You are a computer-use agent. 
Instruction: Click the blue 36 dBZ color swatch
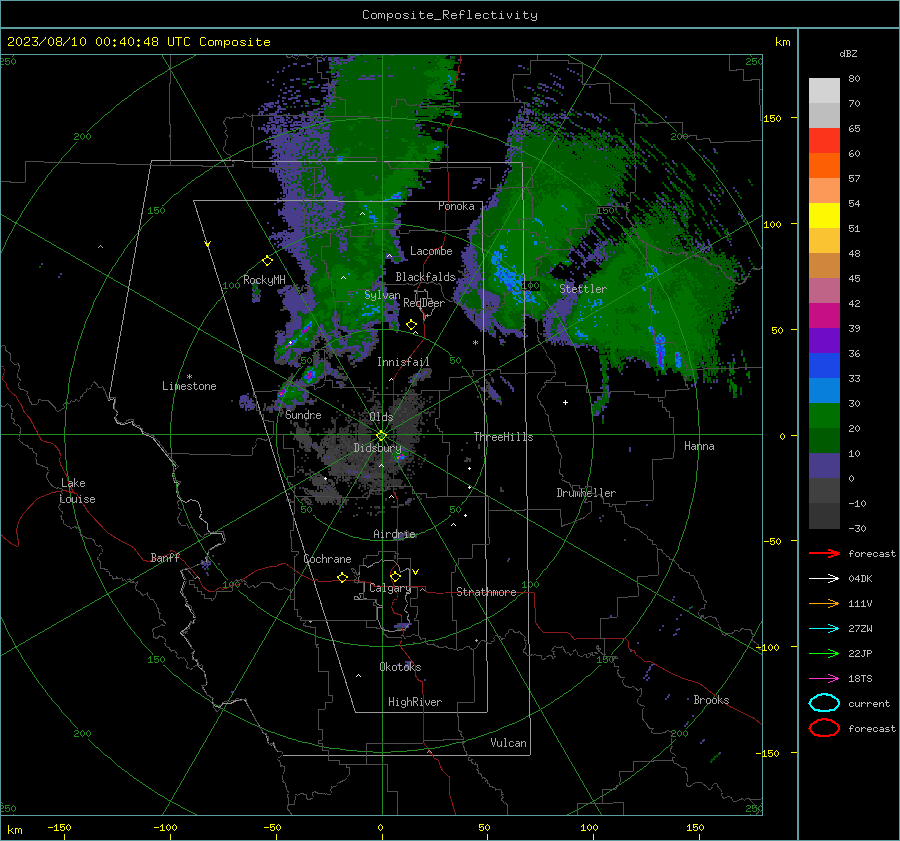pyautogui.click(x=824, y=365)
